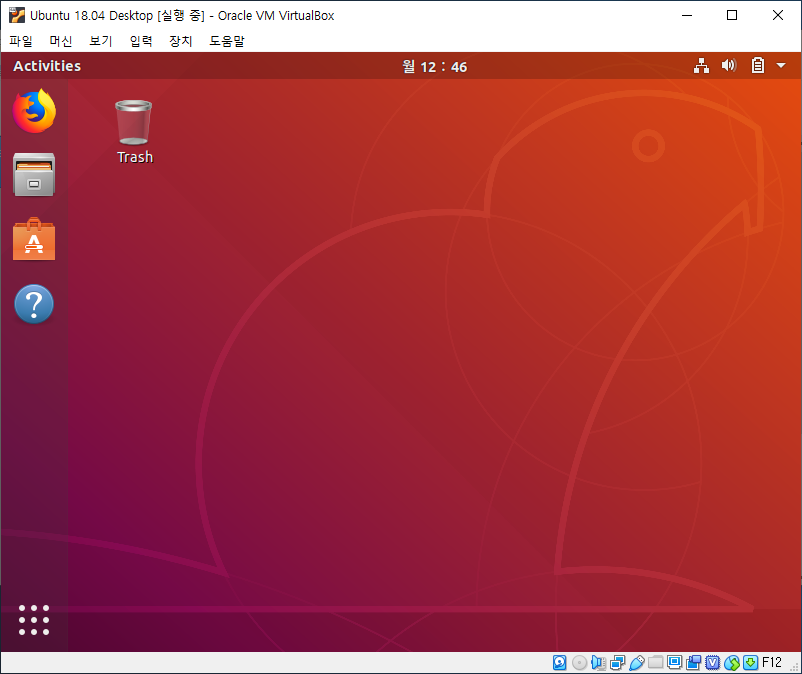This screenshot has height=674, width=802.
Task: Open the 입력 menu
Action: pyautogui.click(x=141, y=41)
